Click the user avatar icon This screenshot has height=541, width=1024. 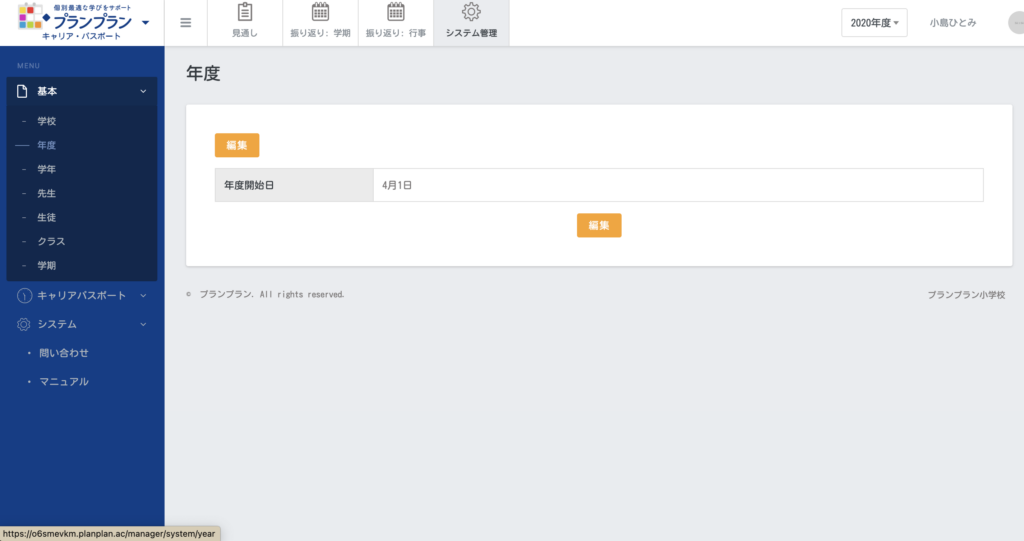[1017, 23]
